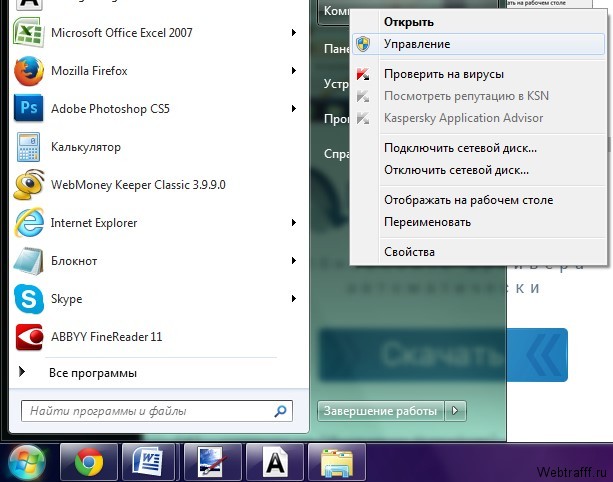Click the search magnifier icon

(x=281, y=411)
